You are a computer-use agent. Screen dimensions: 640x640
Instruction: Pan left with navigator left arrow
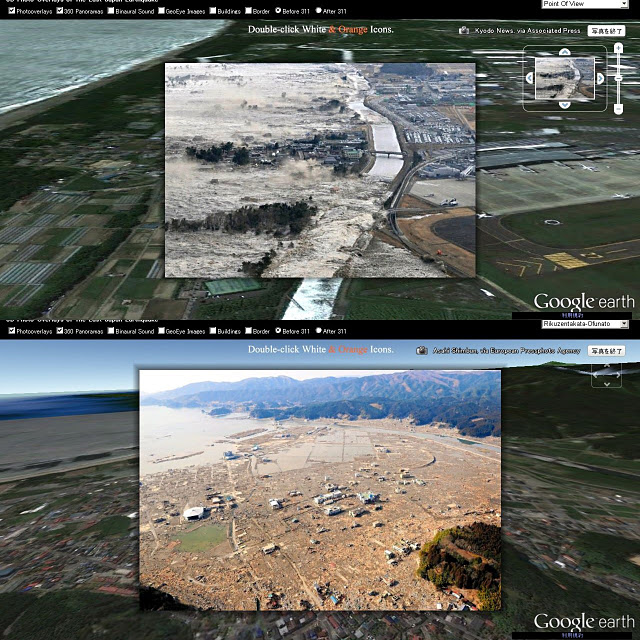coord(529,78)
